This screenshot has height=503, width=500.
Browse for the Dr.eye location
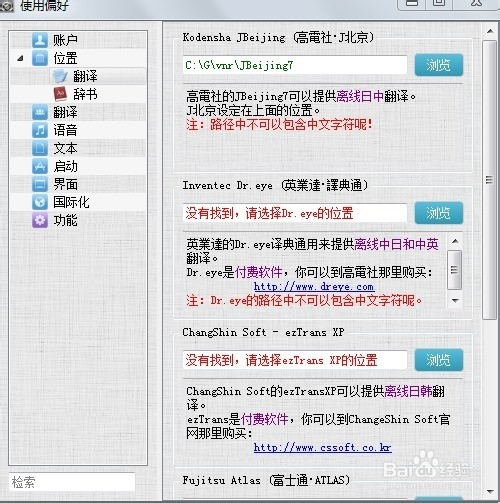click(x=439, y=213)
